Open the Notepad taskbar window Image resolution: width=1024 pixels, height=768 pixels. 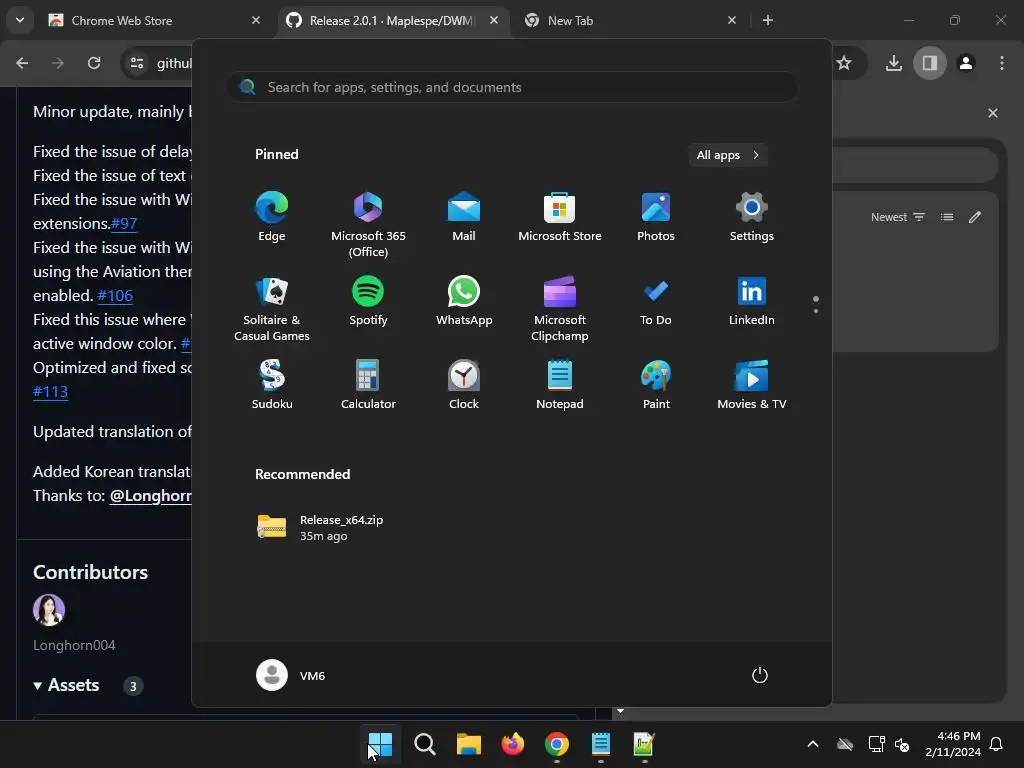pyautogui.click(x=600, y=744)
